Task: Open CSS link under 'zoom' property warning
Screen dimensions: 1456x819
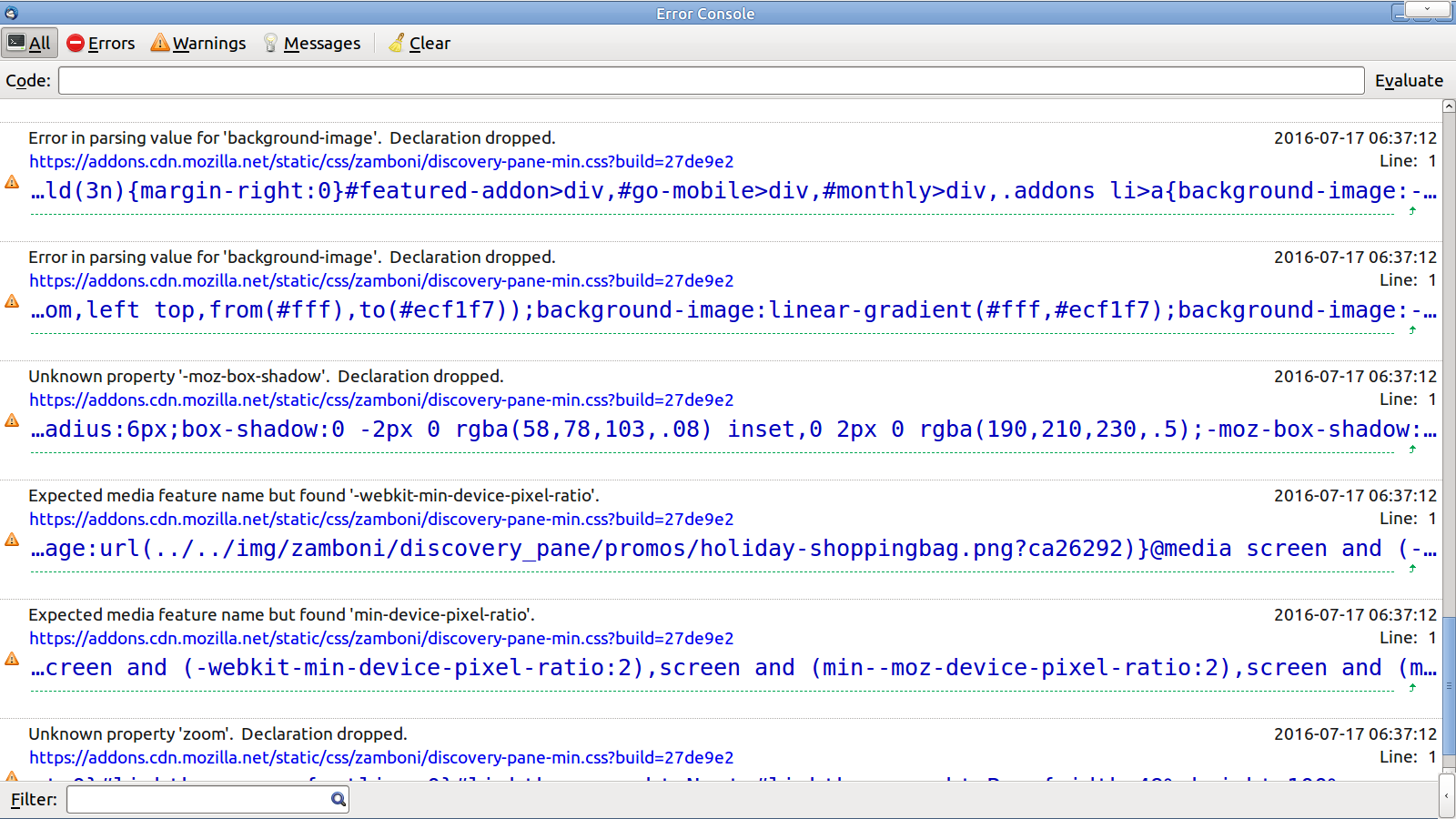Action: (381, 757)
